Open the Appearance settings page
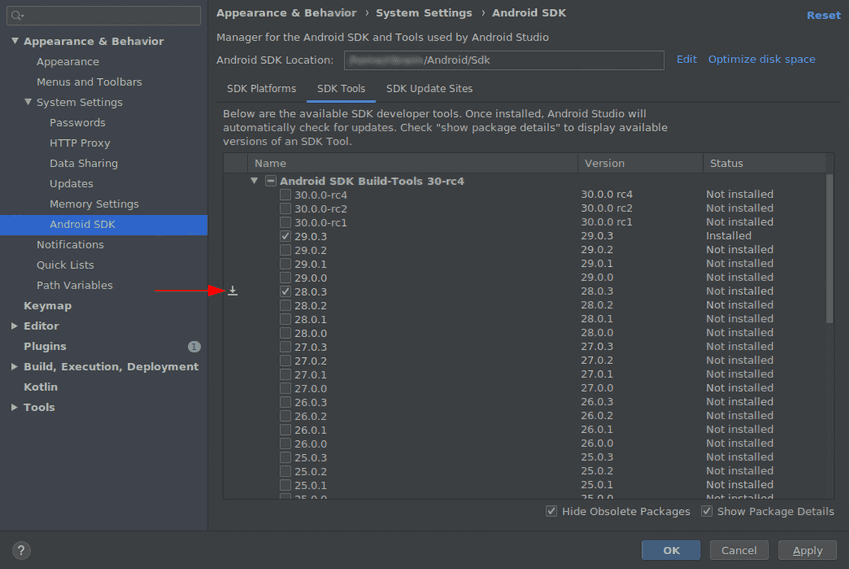The width and height of the screenshot is (850, 569). (68, 62)
